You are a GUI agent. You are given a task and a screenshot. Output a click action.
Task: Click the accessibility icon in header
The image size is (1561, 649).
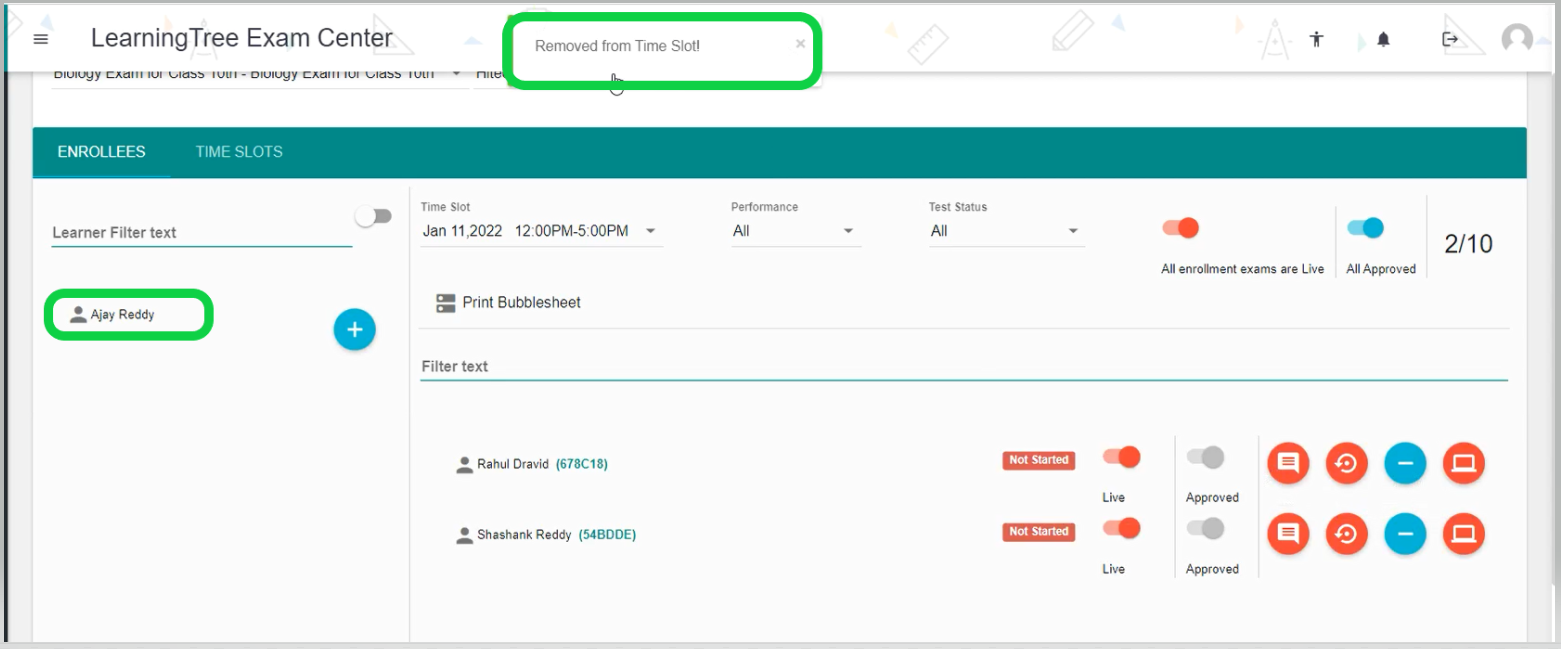[1316, 39]
